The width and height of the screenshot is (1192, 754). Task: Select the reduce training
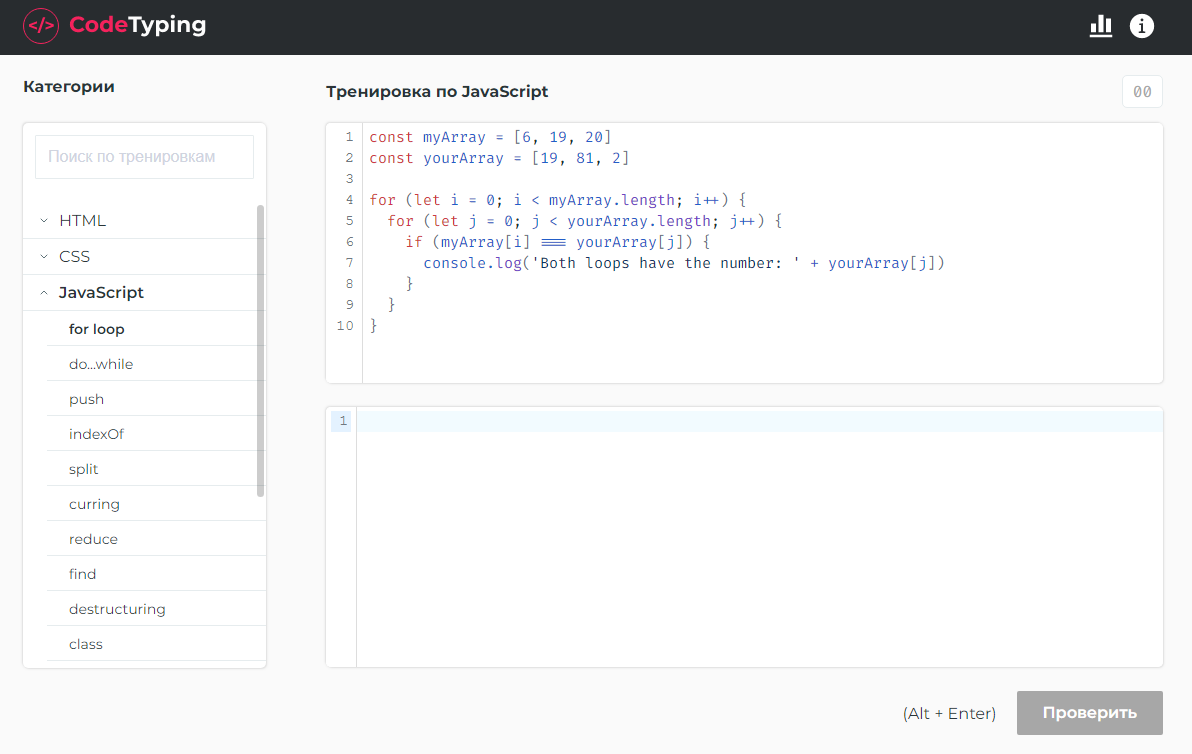tap(93, 538)
